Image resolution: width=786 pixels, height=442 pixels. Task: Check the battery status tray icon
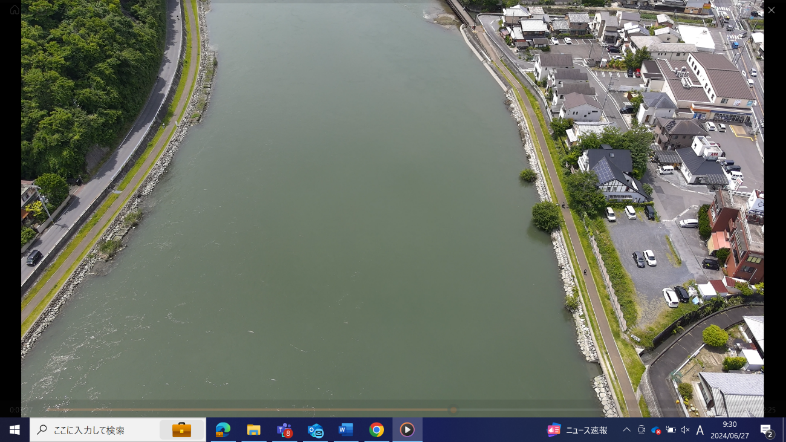(x=670, y=430)
